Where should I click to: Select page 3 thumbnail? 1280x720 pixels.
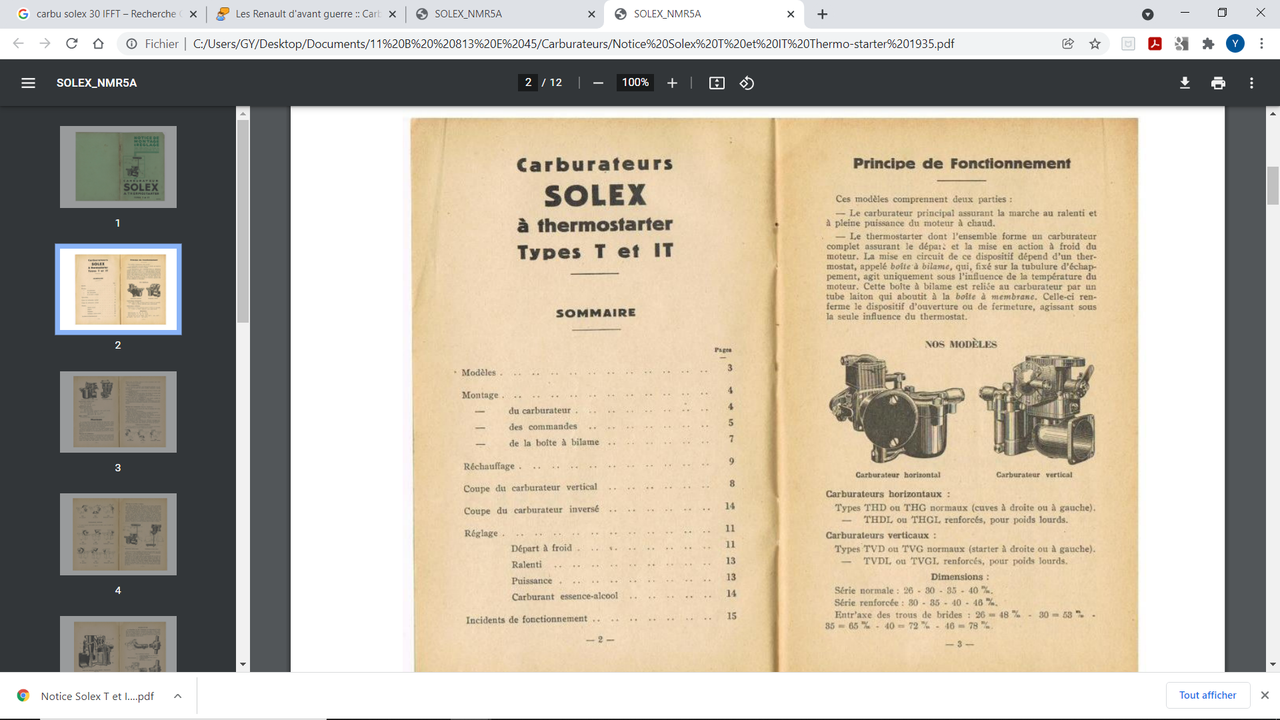118,412
